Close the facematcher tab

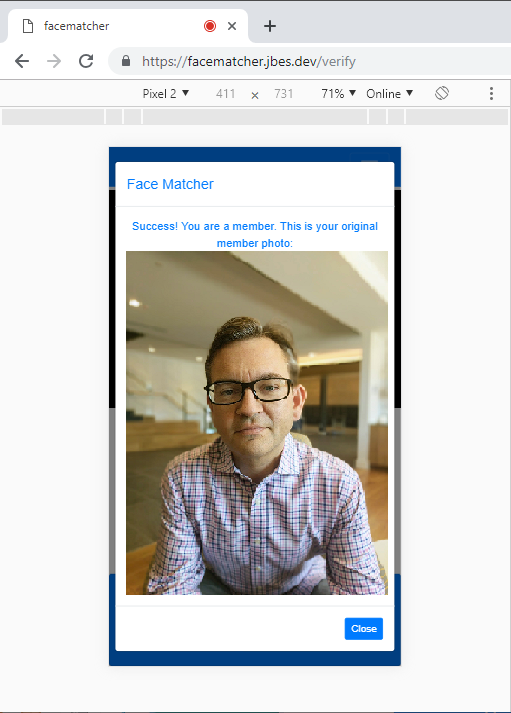point(232,26)
